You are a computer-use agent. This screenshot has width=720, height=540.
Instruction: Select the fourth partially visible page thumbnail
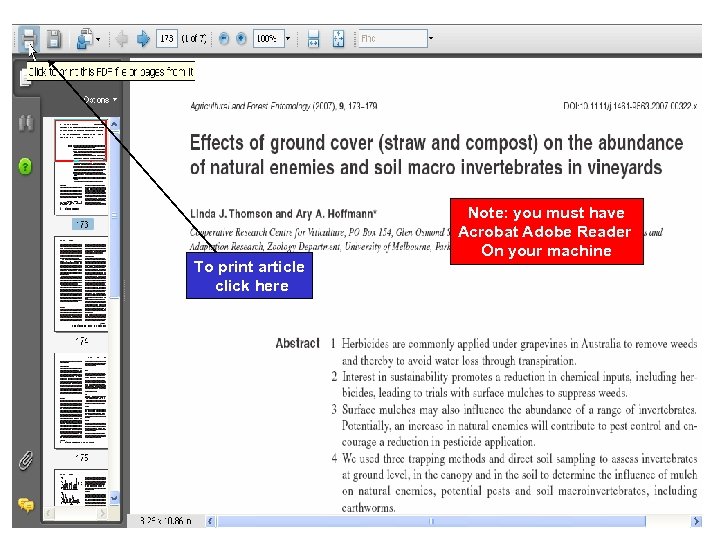pos(81,488)
